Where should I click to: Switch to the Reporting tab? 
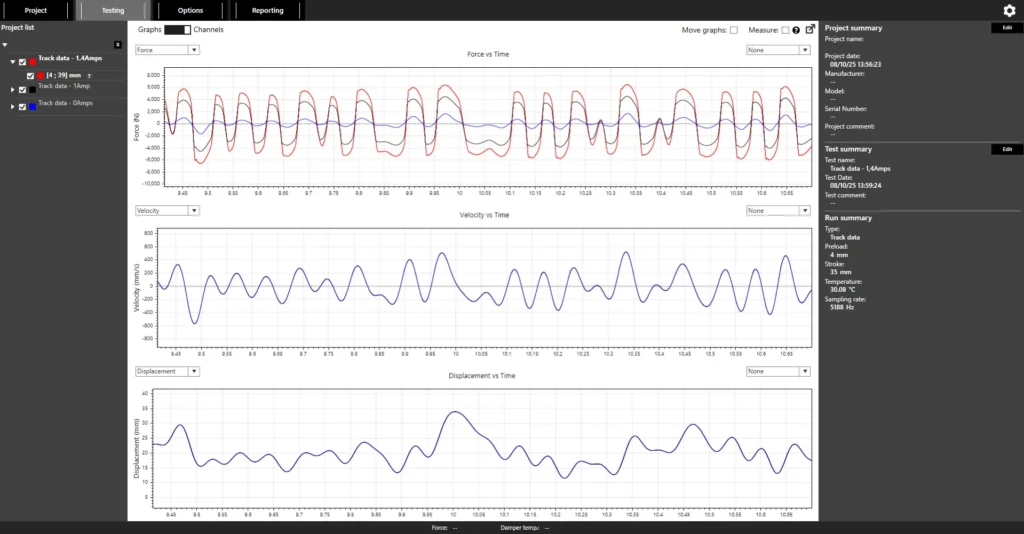pos(267,10)
